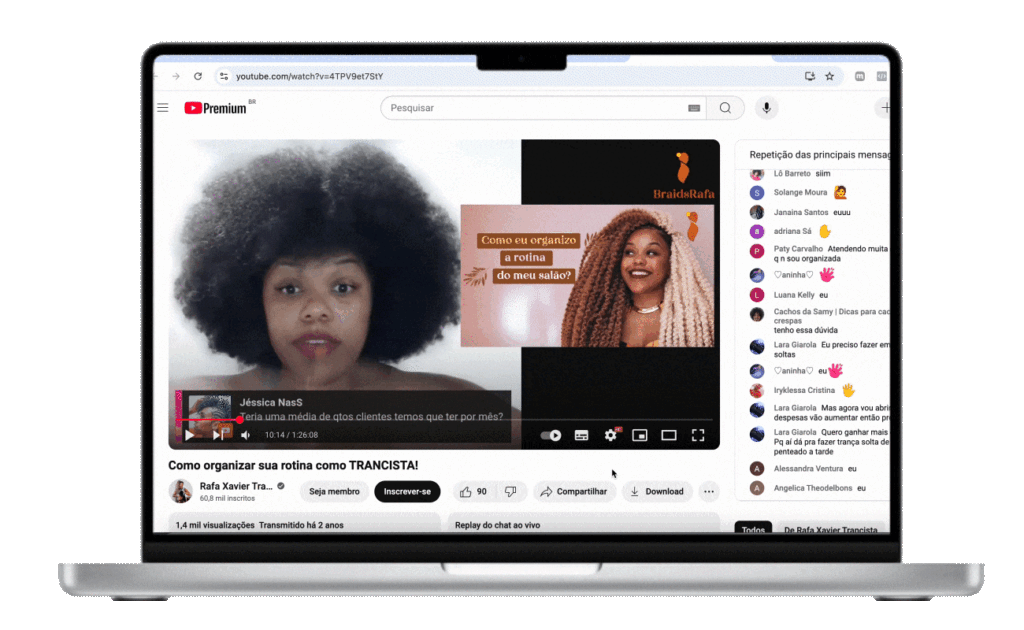
Task: Click the Pesquisar search field
Action: point(530,108)
